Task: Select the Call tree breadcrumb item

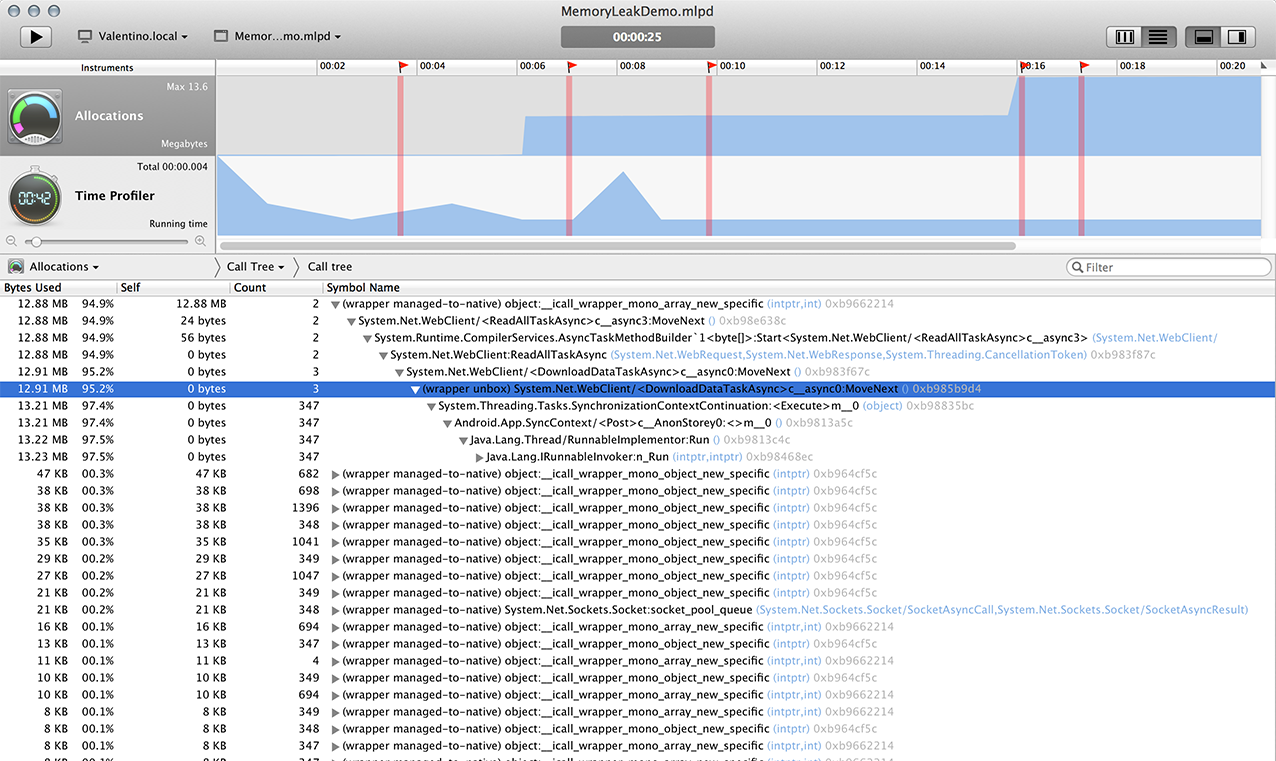Action: click(330, 267)
